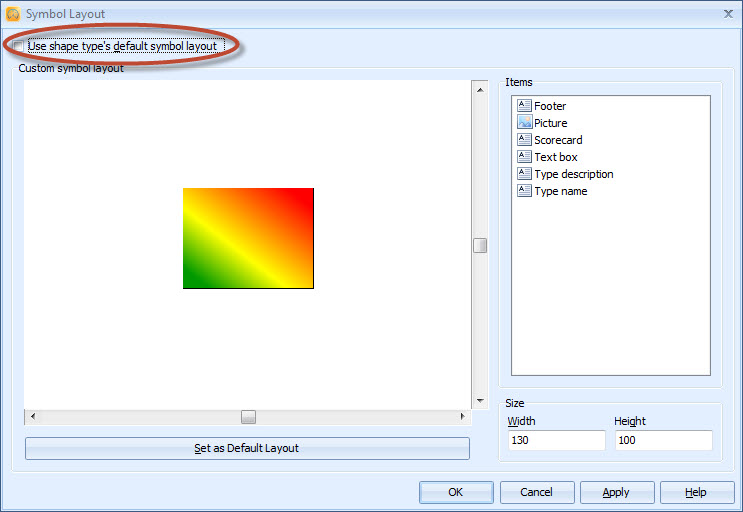This screenshot has width=743, height=512.
Task: Click the vertical scrollbar up arrow
Action: point(480,89)
